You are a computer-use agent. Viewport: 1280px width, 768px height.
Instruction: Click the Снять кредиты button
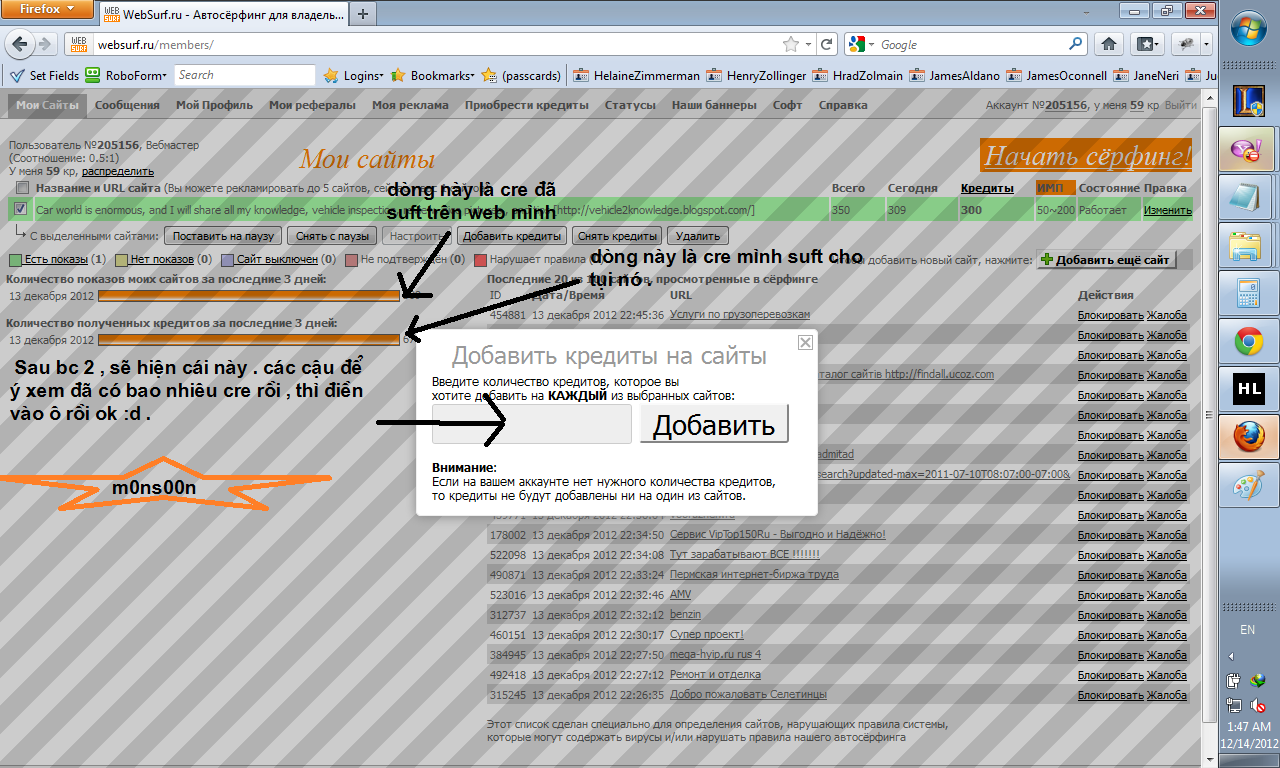coord(617,236)
